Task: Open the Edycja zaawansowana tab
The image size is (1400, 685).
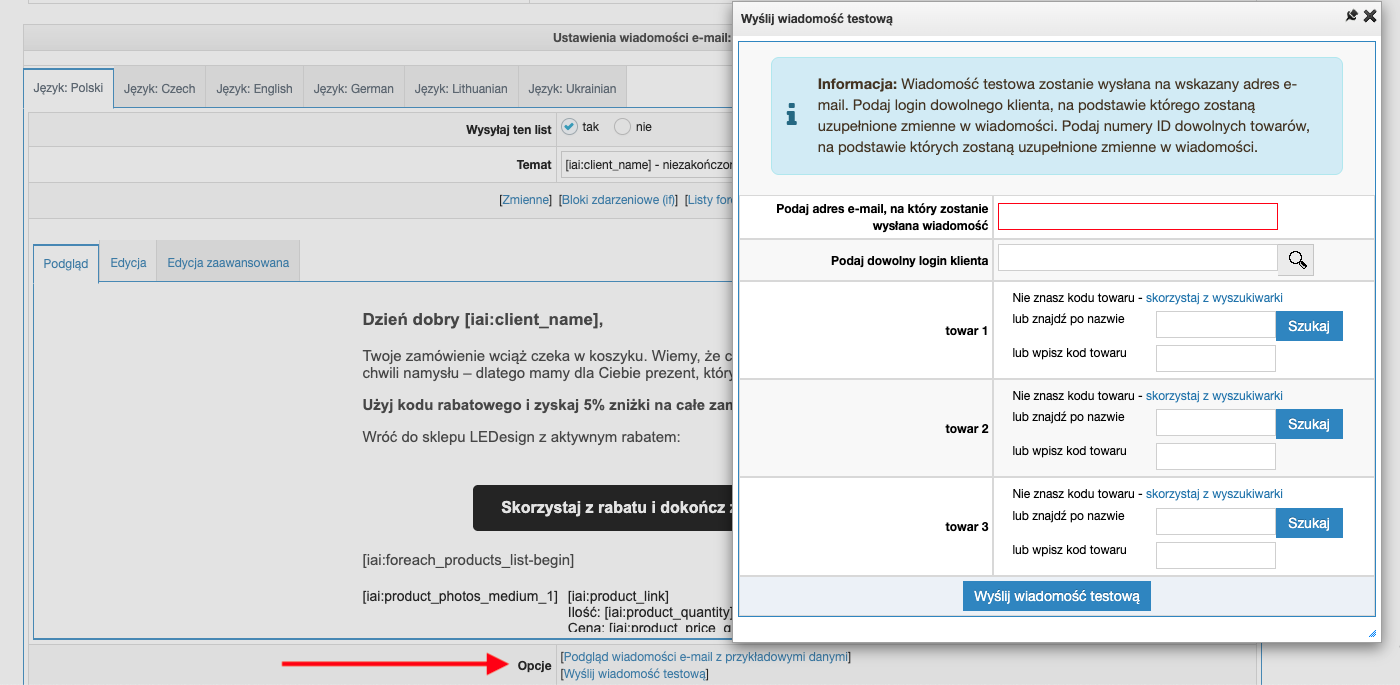Action: 228,263
